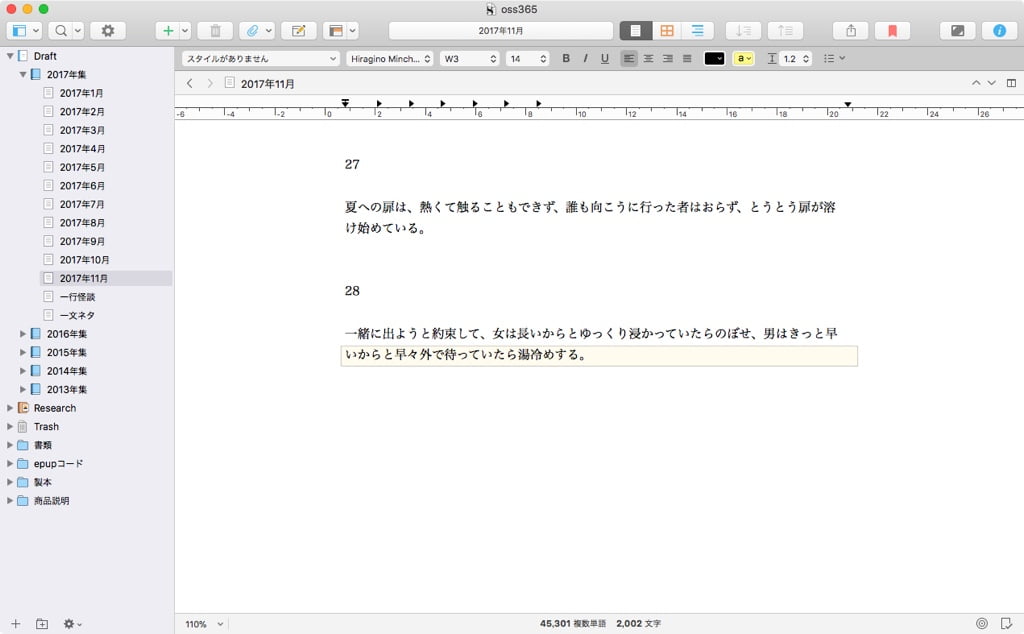Go forward in editor history
1024x634 pixels.
click(210, 84)
